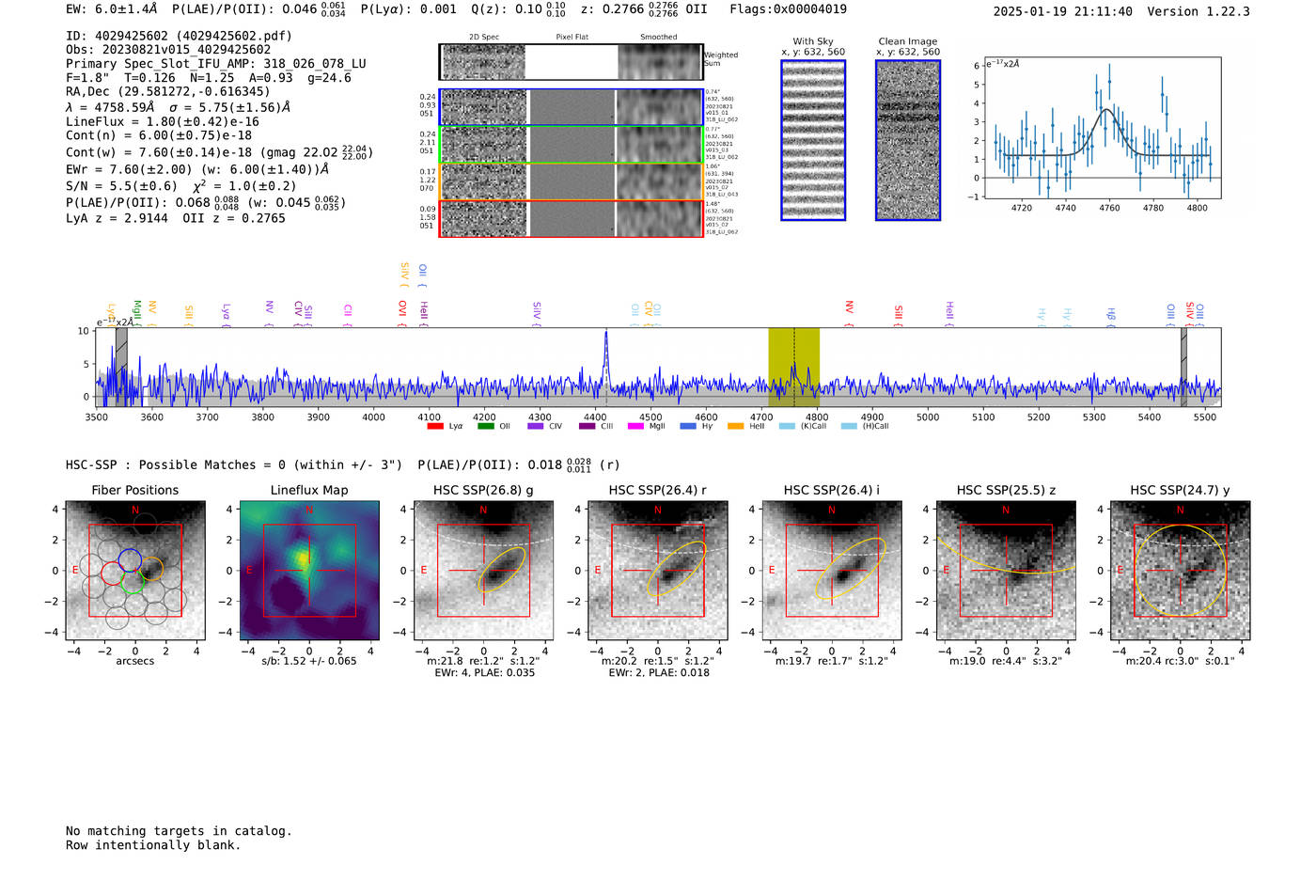Open the Fiber Positions cutout image
The image size is (1316, 896).
[x=135, y=571]
